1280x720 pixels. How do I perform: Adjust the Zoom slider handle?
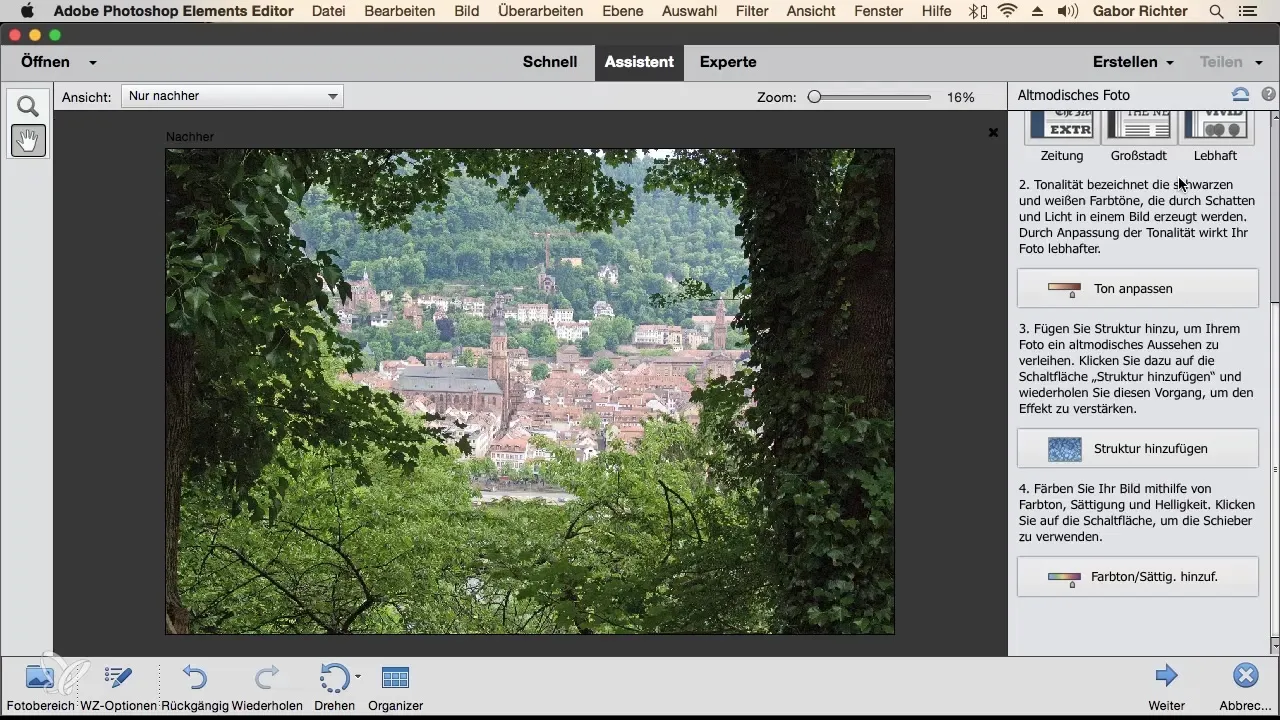pos(814,97)
